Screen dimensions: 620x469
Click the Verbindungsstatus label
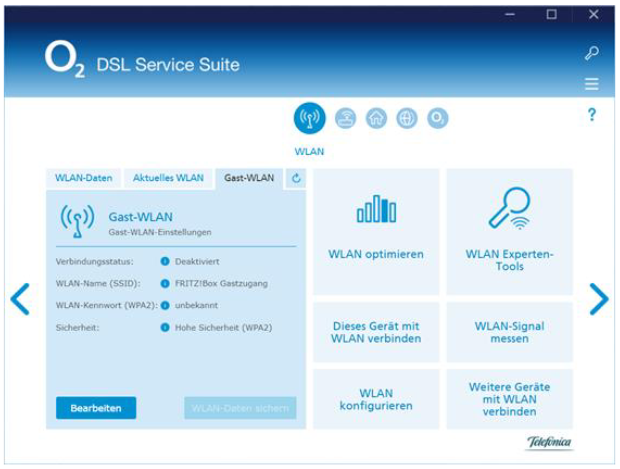[x=95, y=262]
